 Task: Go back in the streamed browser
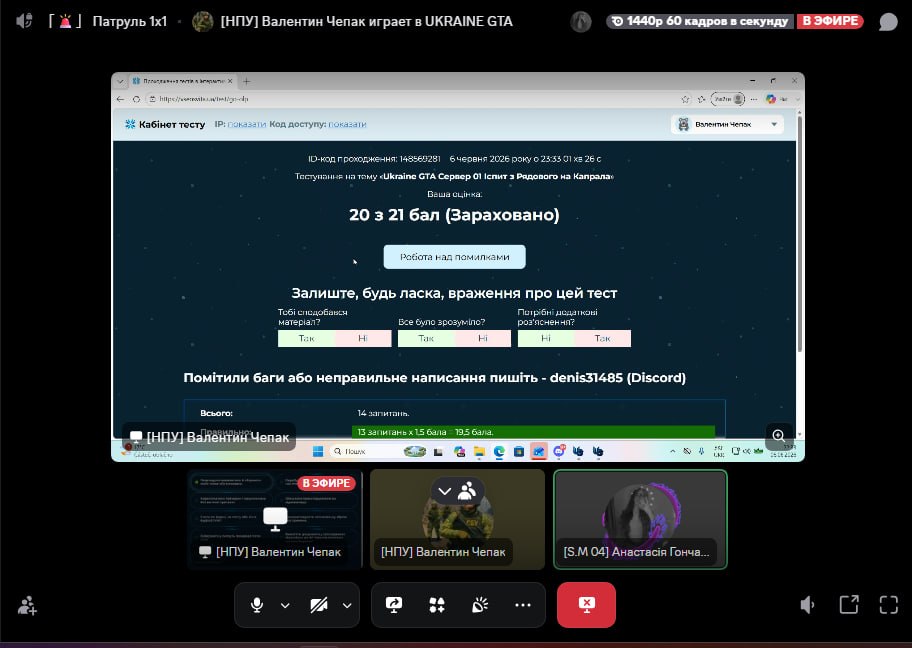click(120, 99)
